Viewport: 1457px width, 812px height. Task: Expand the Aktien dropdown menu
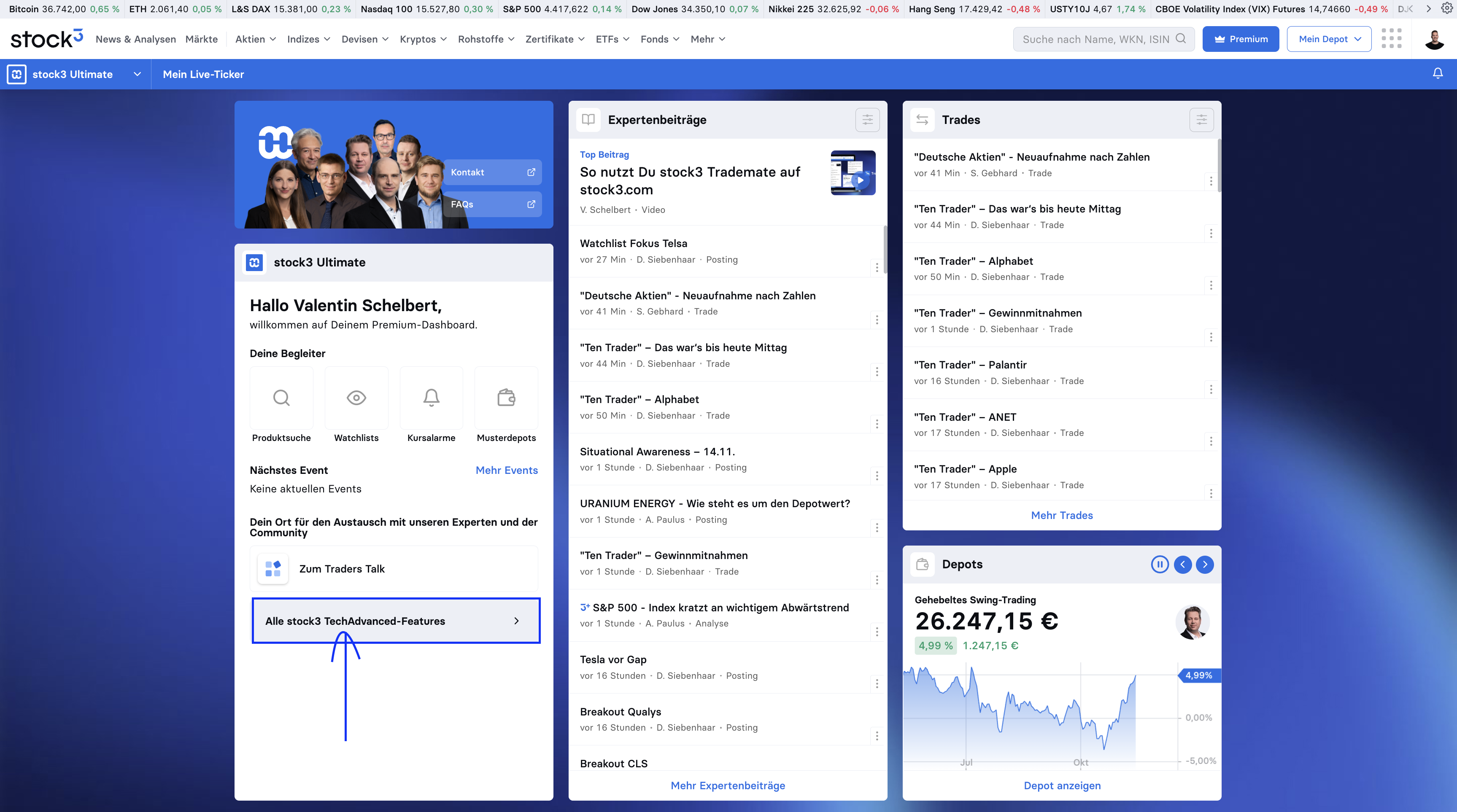(255, 38)
